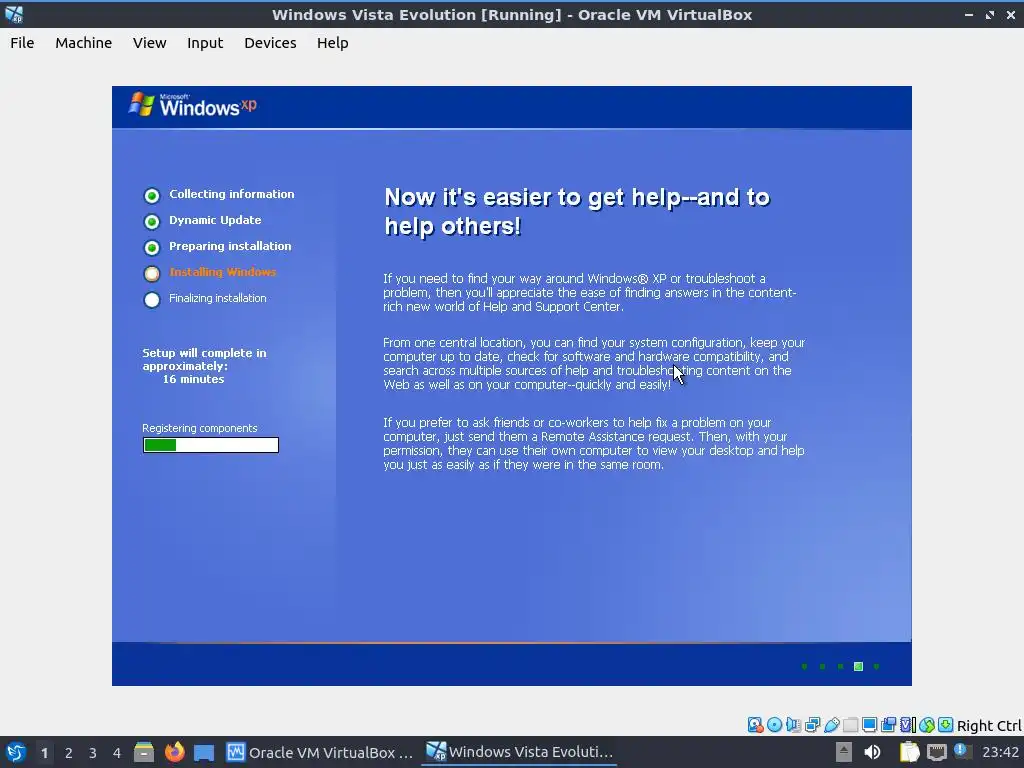This screenshot has width=1024, height=768.
Task: Click the show desktop icon in taskbar
Action: (x=204, y=752)
